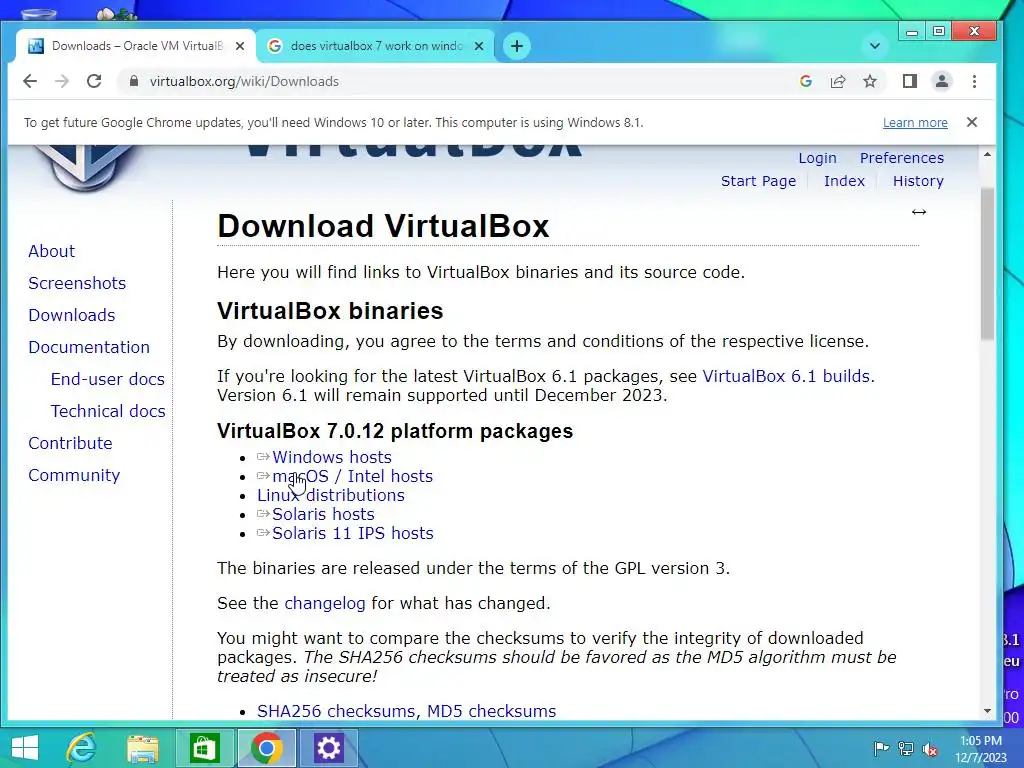
Task: Open the Index link
Action: pyautogui.click(x=844, y=181)
